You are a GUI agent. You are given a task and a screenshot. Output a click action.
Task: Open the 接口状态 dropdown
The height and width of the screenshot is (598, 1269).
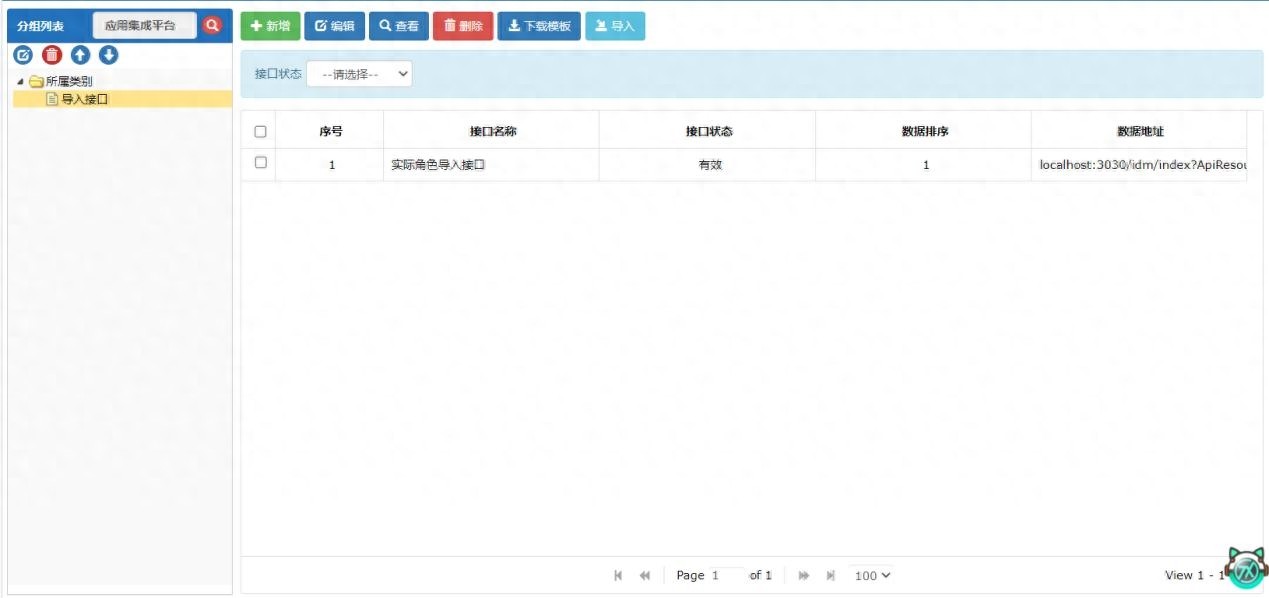(x=359, y=74)
